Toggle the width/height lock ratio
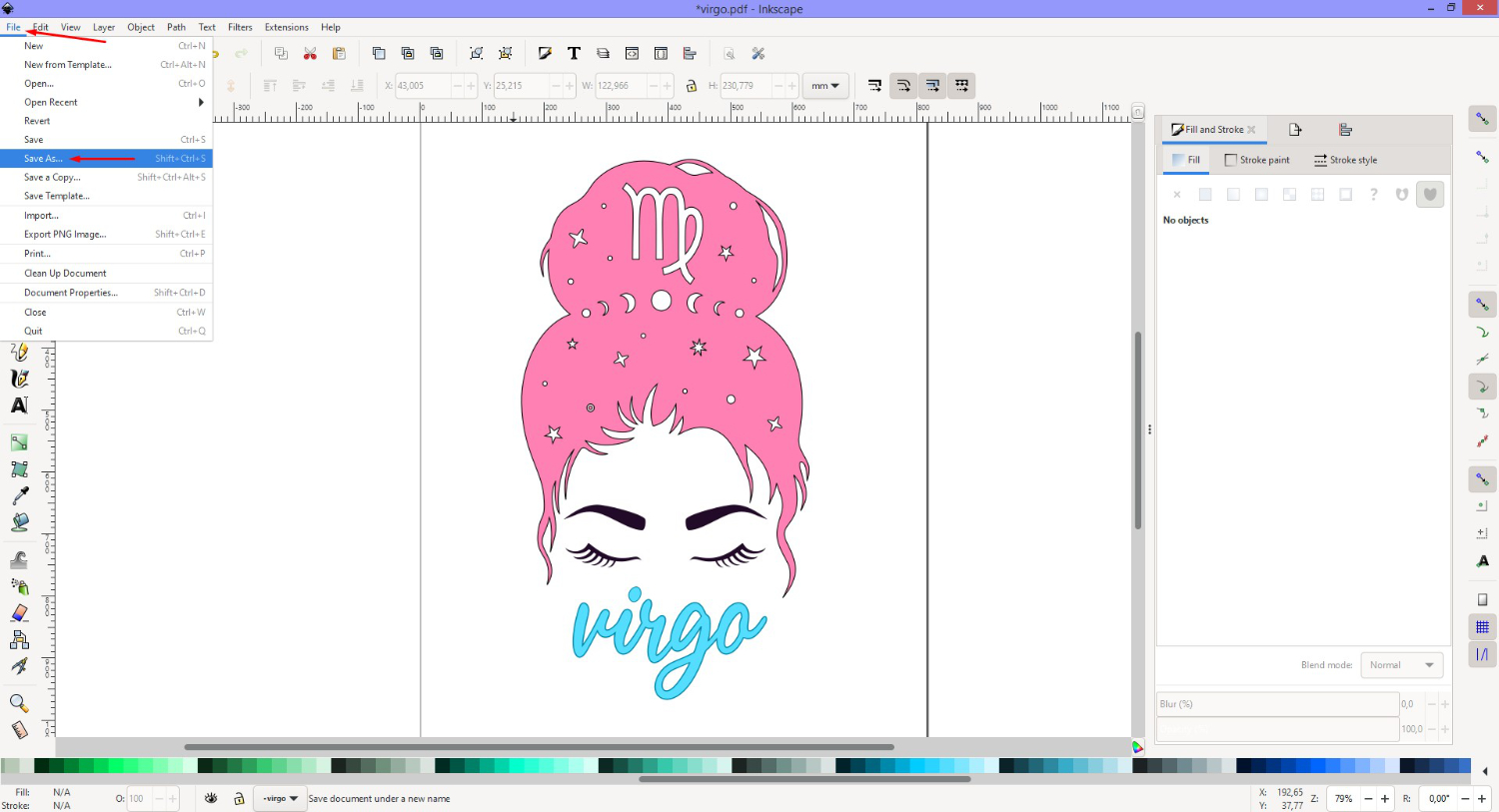This screenshot has width=1499, height=812. click(691, 86)
